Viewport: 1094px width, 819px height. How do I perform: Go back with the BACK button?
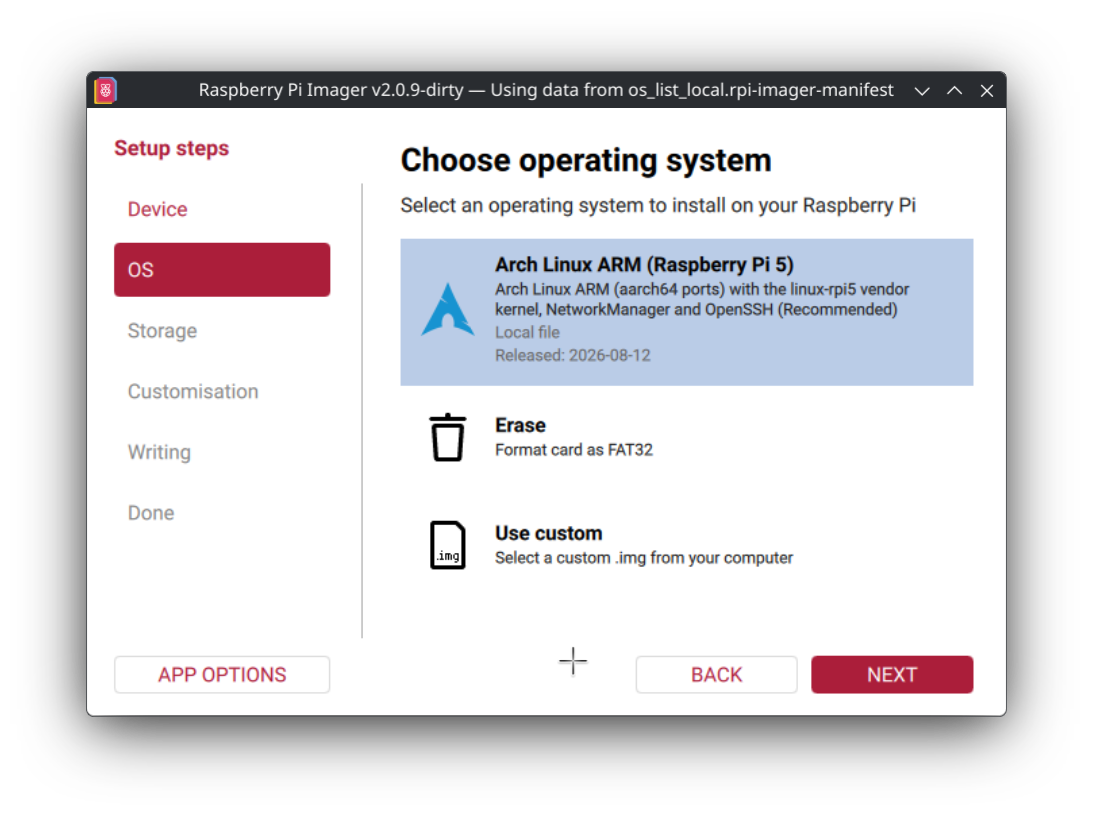tap(717, 675)
